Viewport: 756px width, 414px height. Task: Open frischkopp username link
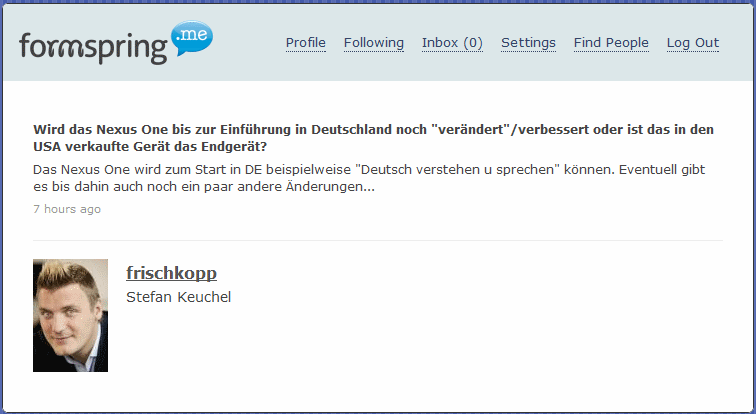[171, 273]
